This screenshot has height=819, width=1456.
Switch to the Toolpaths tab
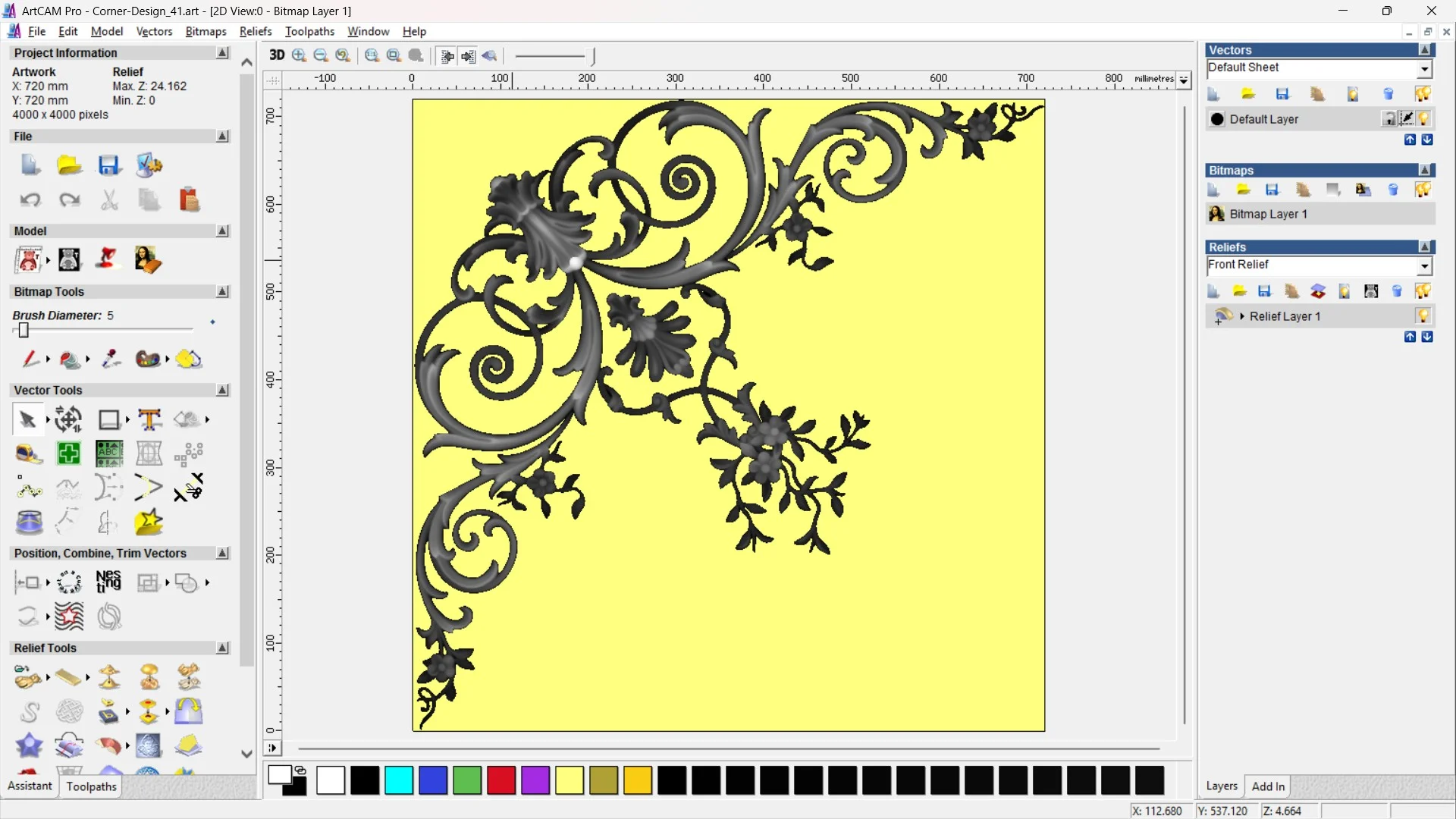tap(91, 786)
